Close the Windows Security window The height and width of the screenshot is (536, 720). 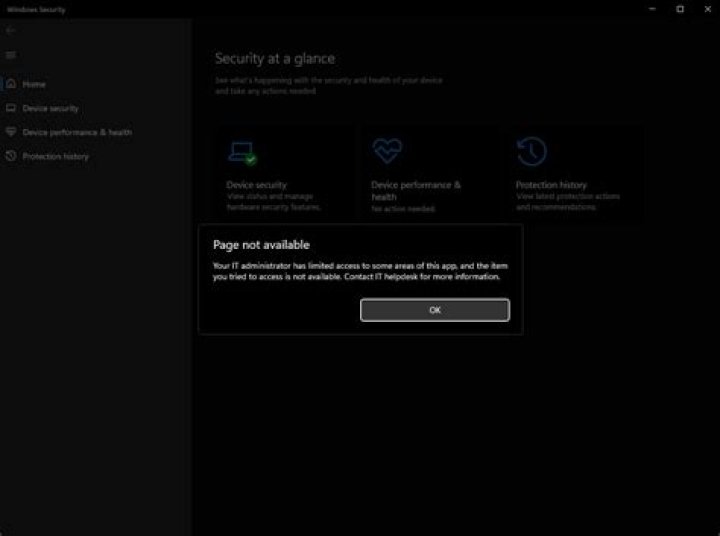(708, 9)
